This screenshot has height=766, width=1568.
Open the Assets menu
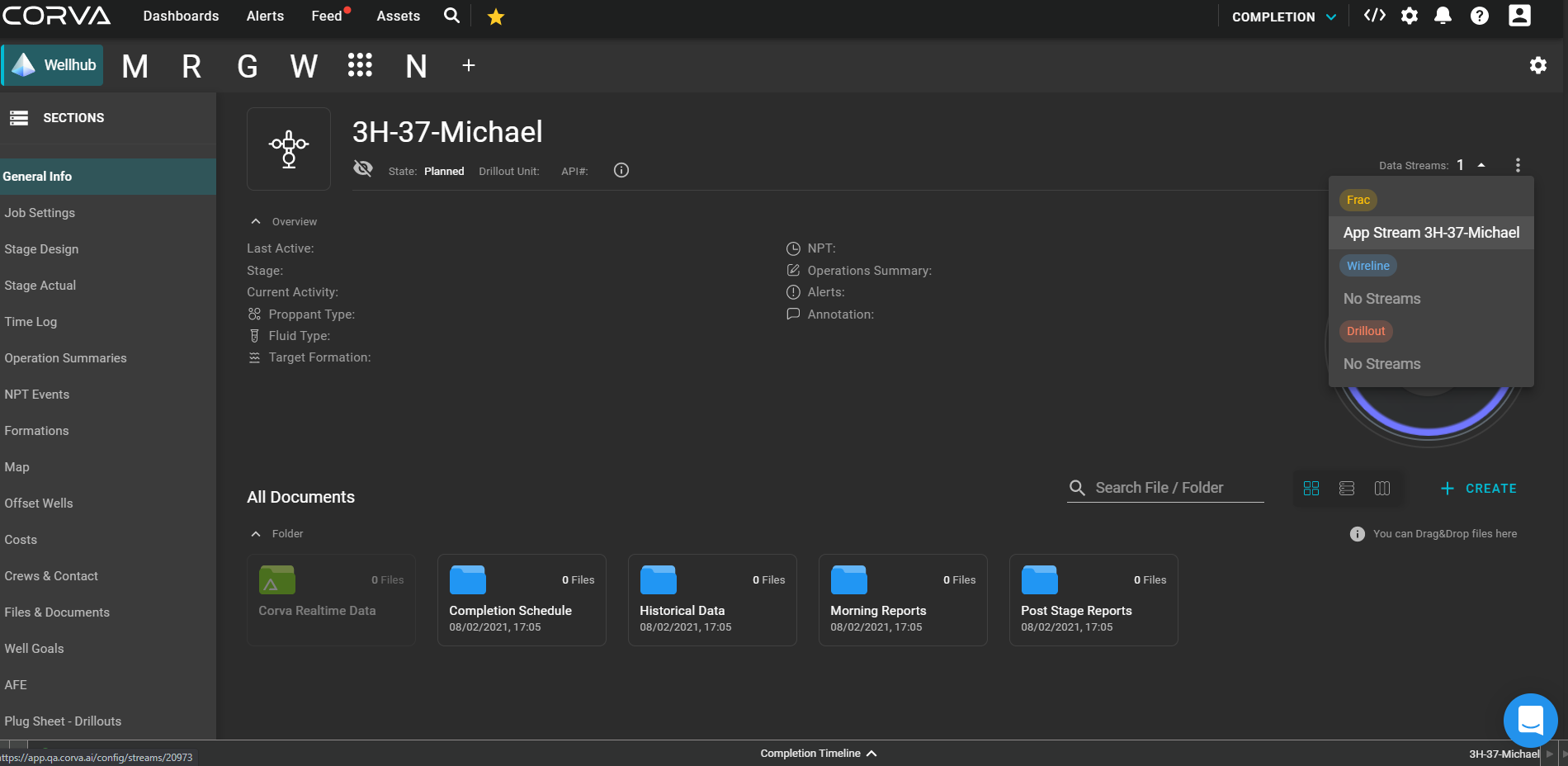click(398, 16)
